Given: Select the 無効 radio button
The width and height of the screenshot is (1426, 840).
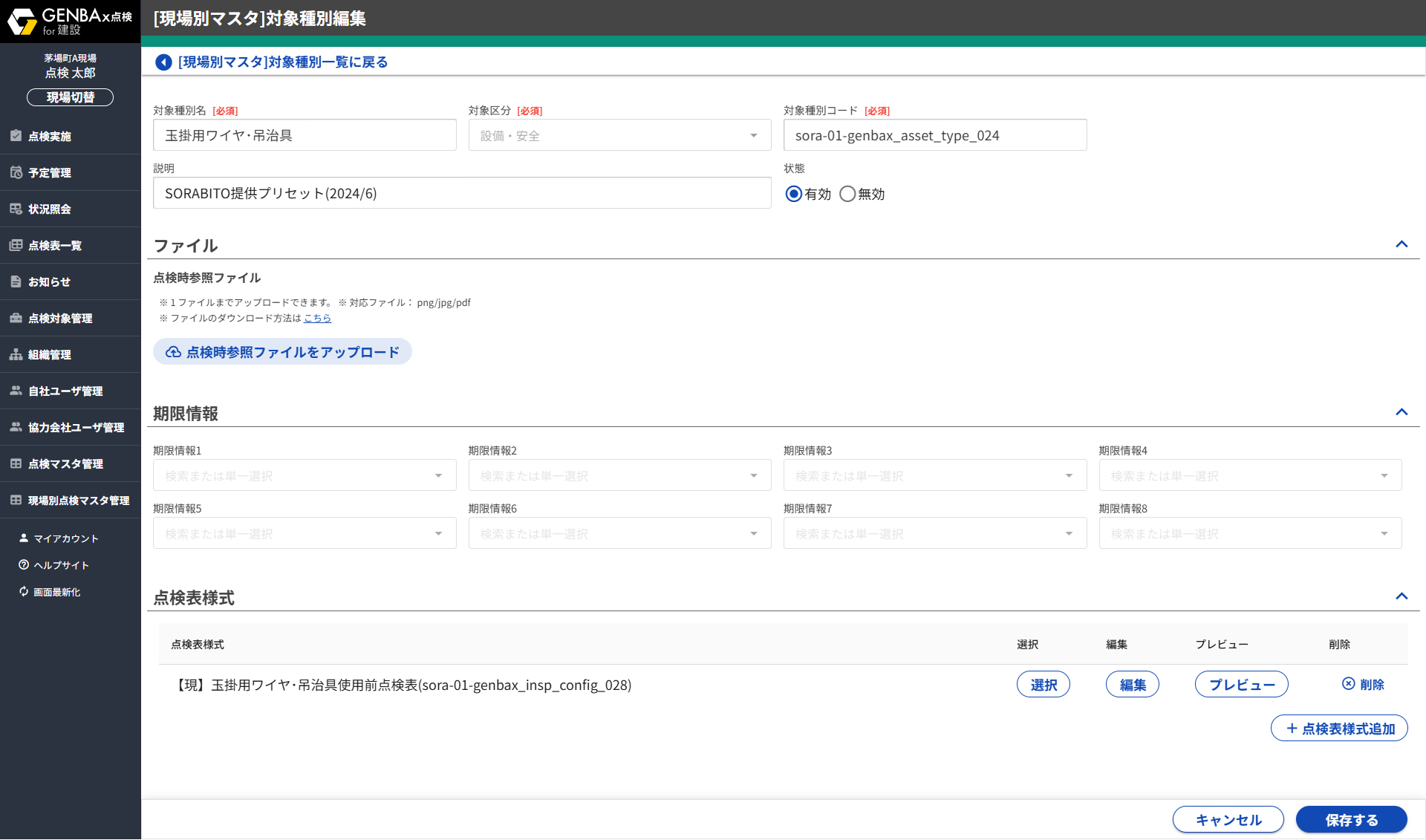Looking at the screenshot, I should pyautogui.click(x=847, y=194).
